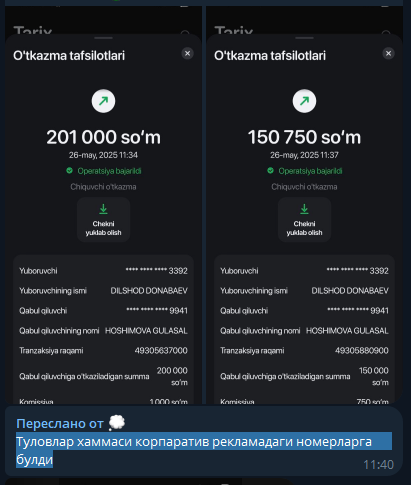Close the right transfer details sheet
This screenshot has width=411, height=485.
click(x=388, y=53)
